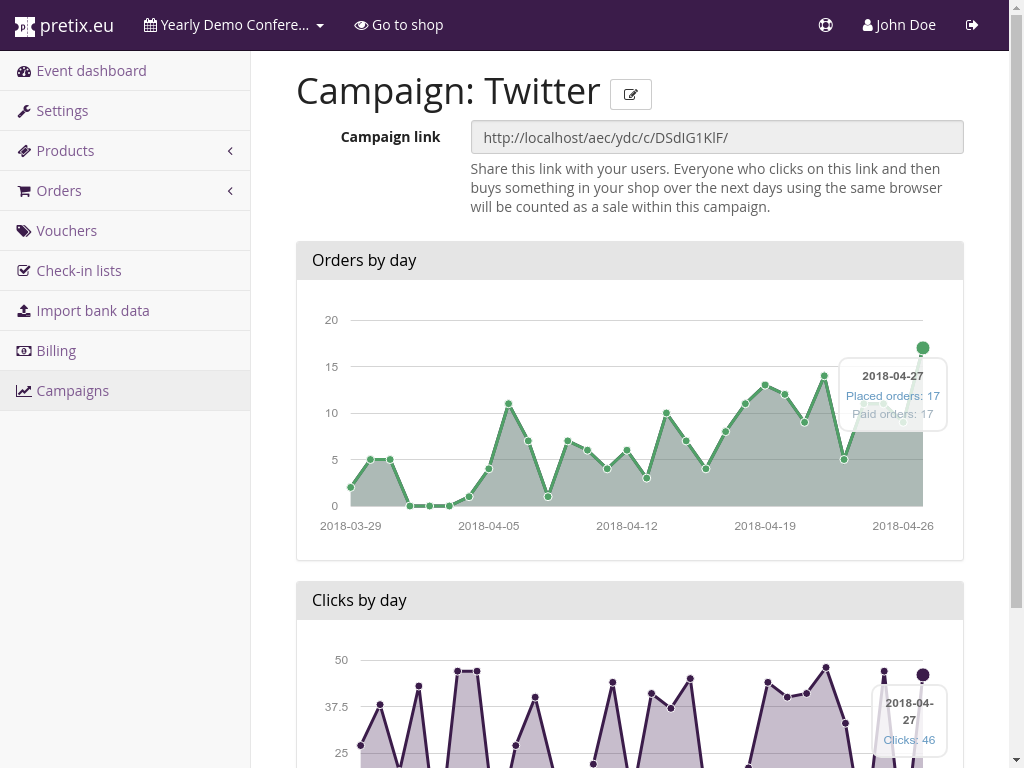Click the edit campaign pencil button
This screenshot has width=1024, height=768.
pos(631,94)
